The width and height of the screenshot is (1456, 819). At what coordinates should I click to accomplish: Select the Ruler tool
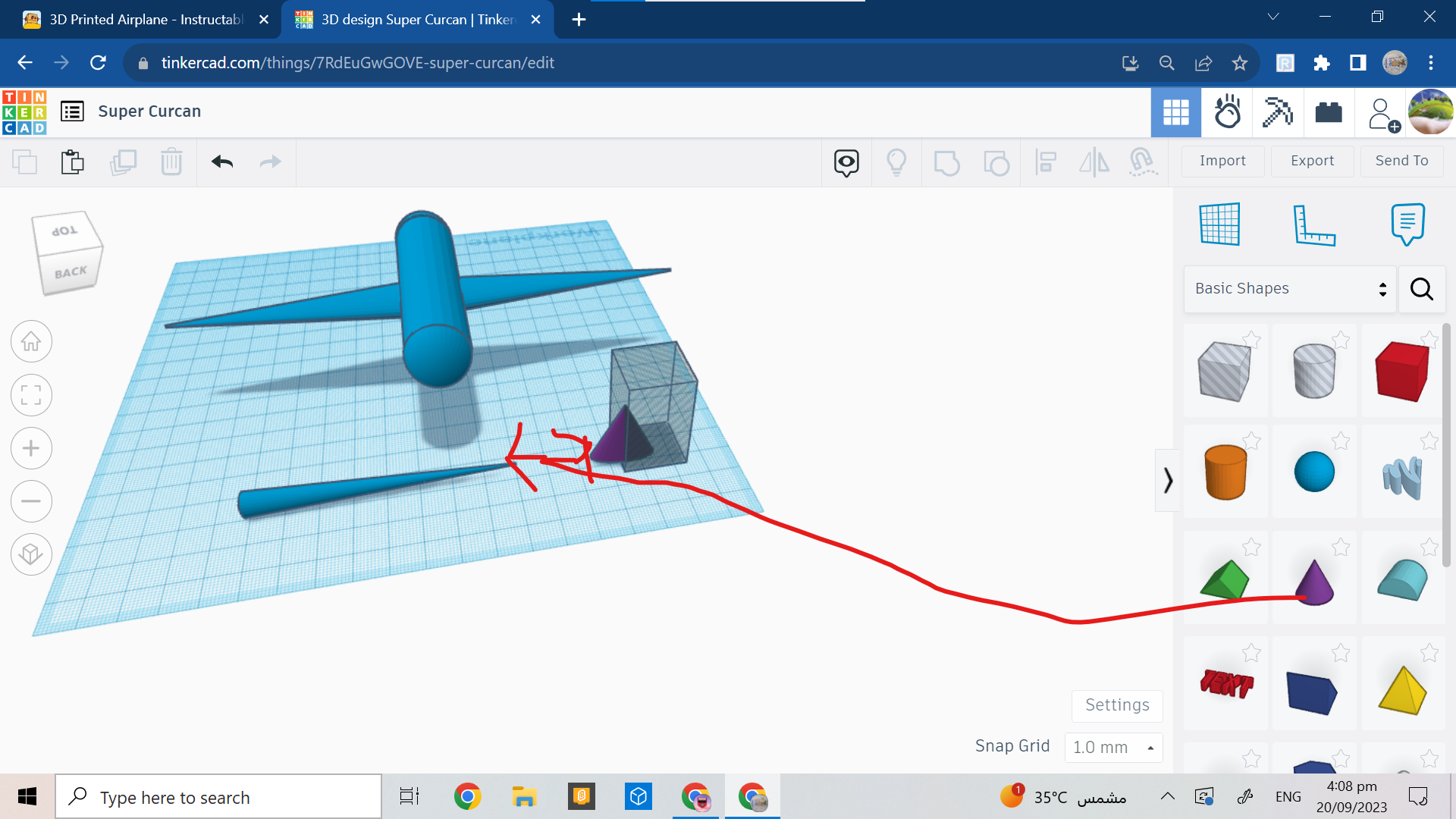tap(1313, 224)
